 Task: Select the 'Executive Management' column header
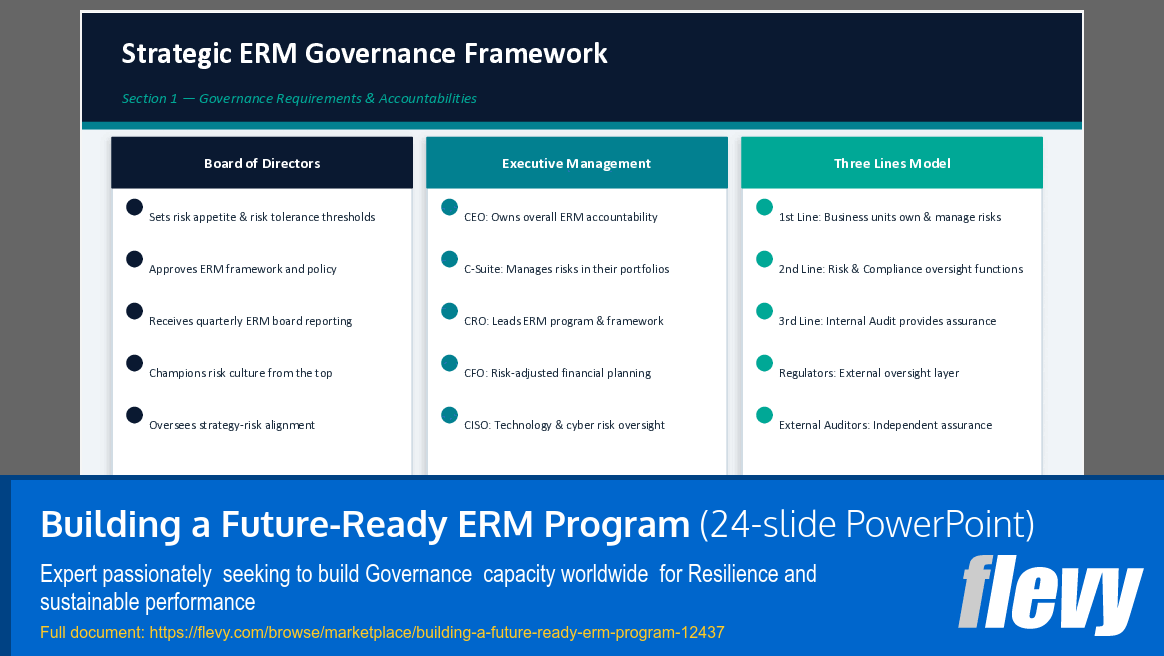577,163
